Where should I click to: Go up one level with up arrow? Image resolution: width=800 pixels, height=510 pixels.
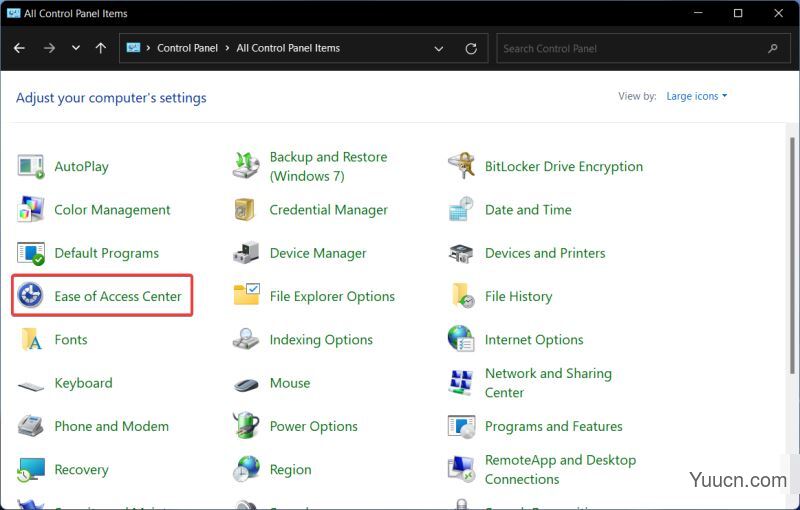101,48
